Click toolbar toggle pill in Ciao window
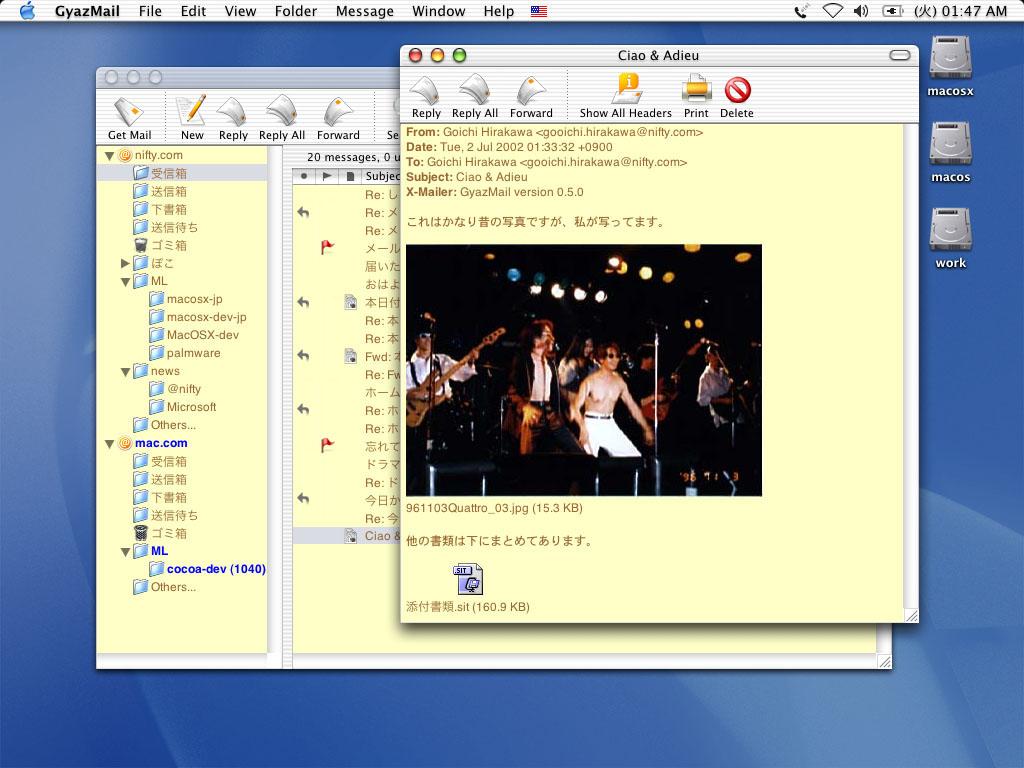Image resolution: width=1024 pixels, height=768 pixels. 900,56
